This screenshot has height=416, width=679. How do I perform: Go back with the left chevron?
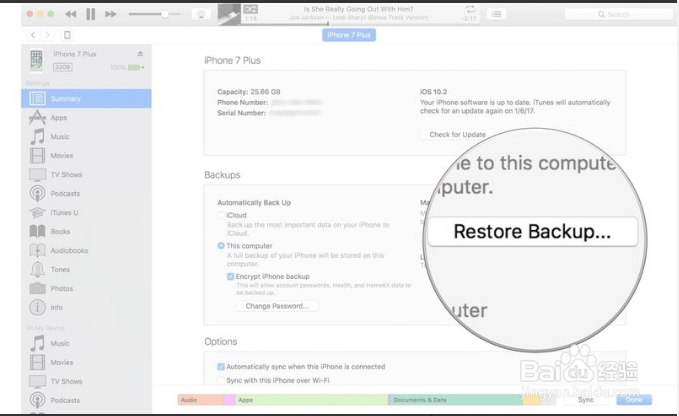click(33, 35)
